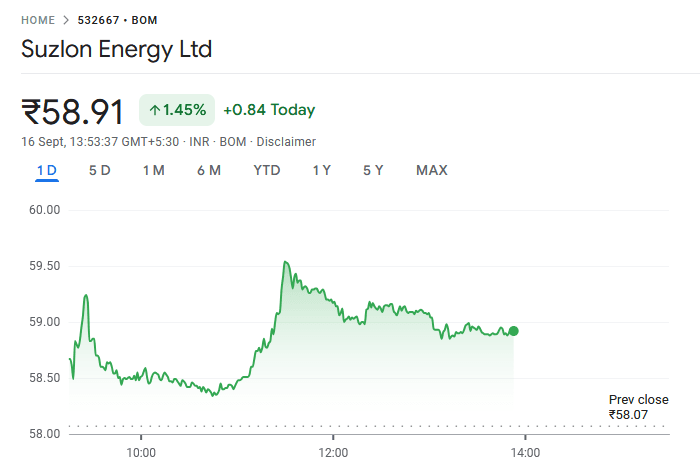Select the 1M time range tab
The image size is (700, 474).
pyautogui.click(x=153, y=170)
